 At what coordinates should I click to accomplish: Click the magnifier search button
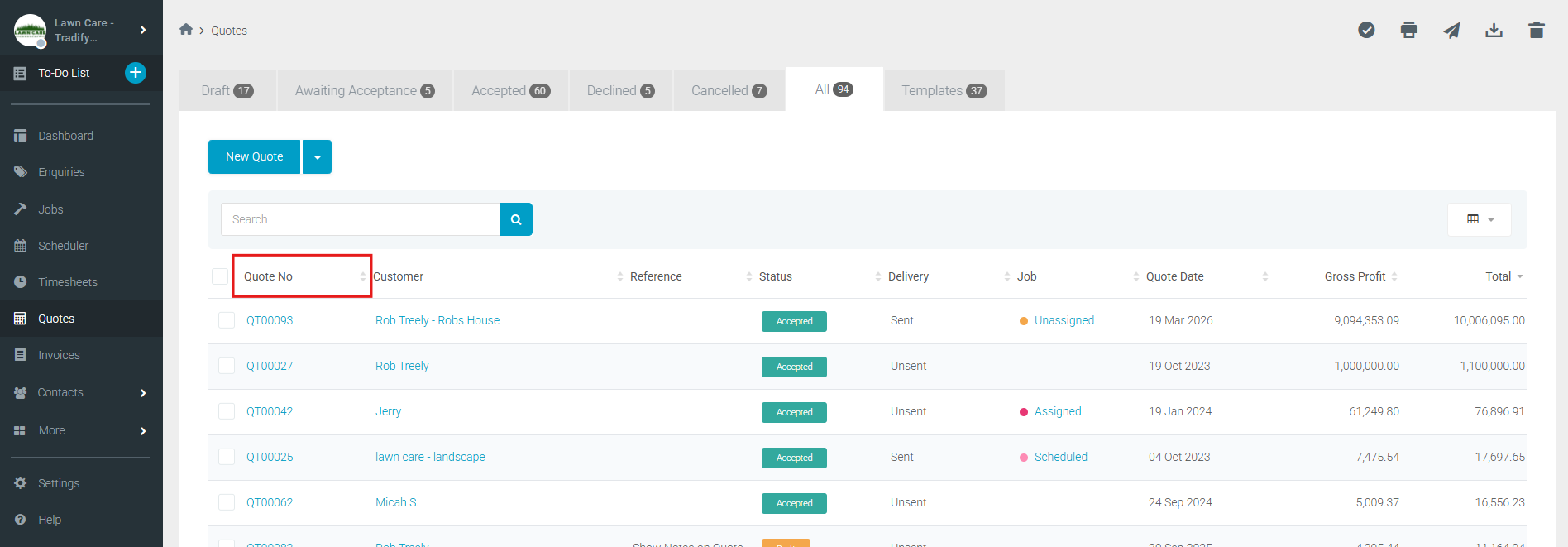coord(516,219)
